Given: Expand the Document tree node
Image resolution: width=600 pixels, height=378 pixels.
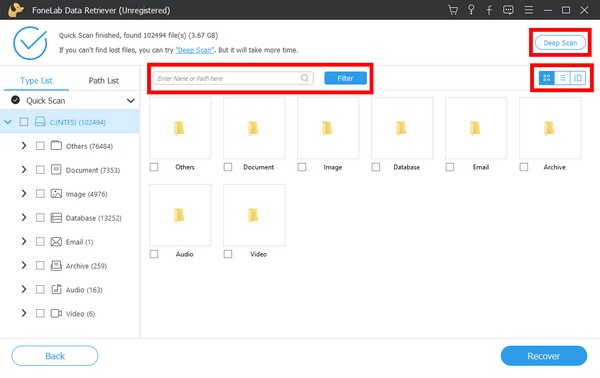Looking at the screenshot, I should coord(24,169).
